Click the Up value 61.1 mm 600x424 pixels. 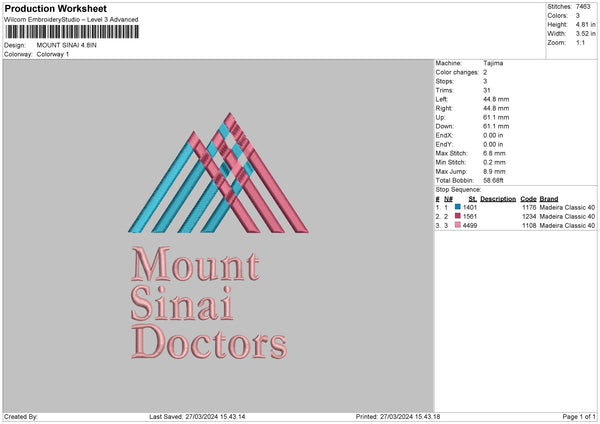pos(496,117)
